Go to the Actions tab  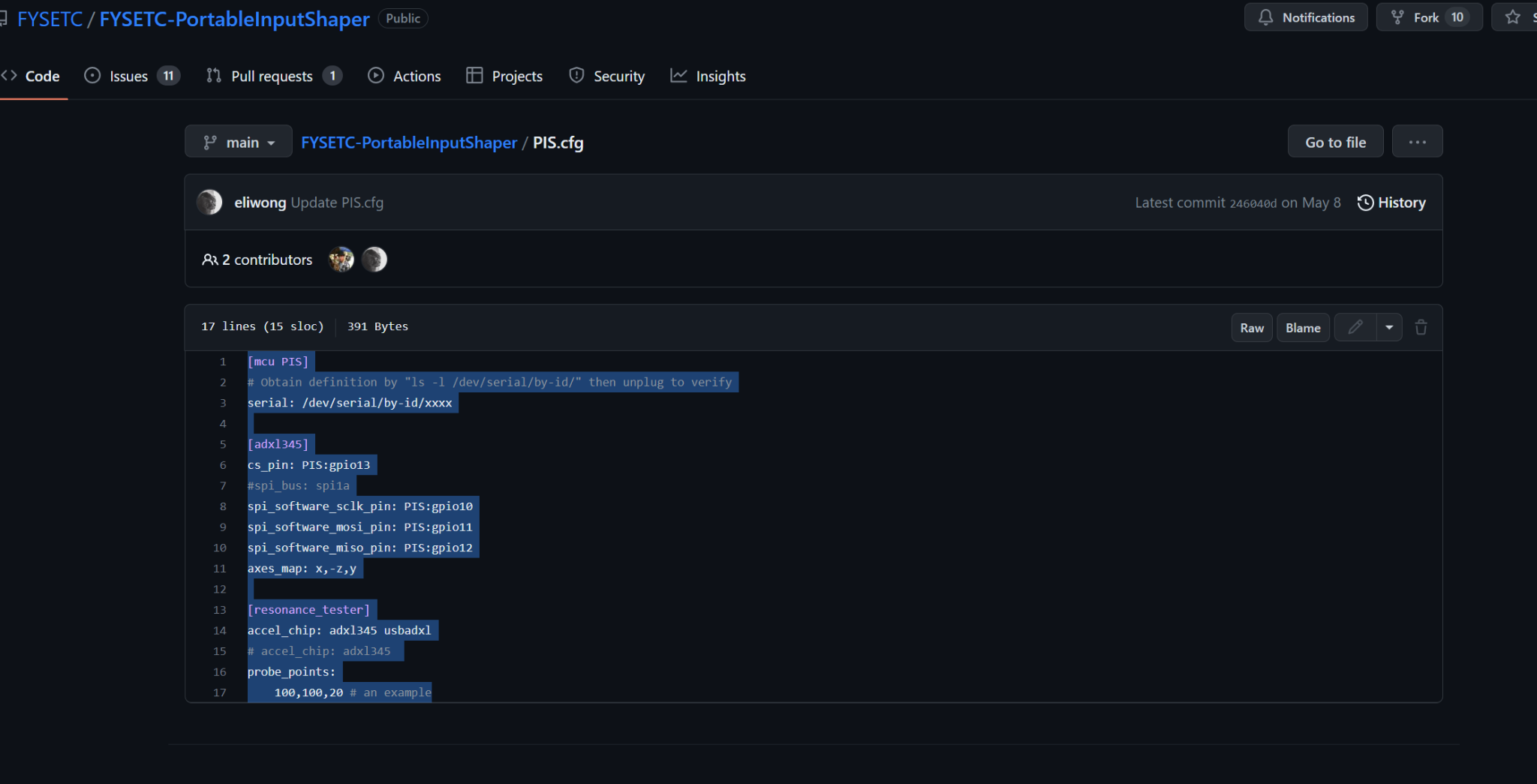405,76
